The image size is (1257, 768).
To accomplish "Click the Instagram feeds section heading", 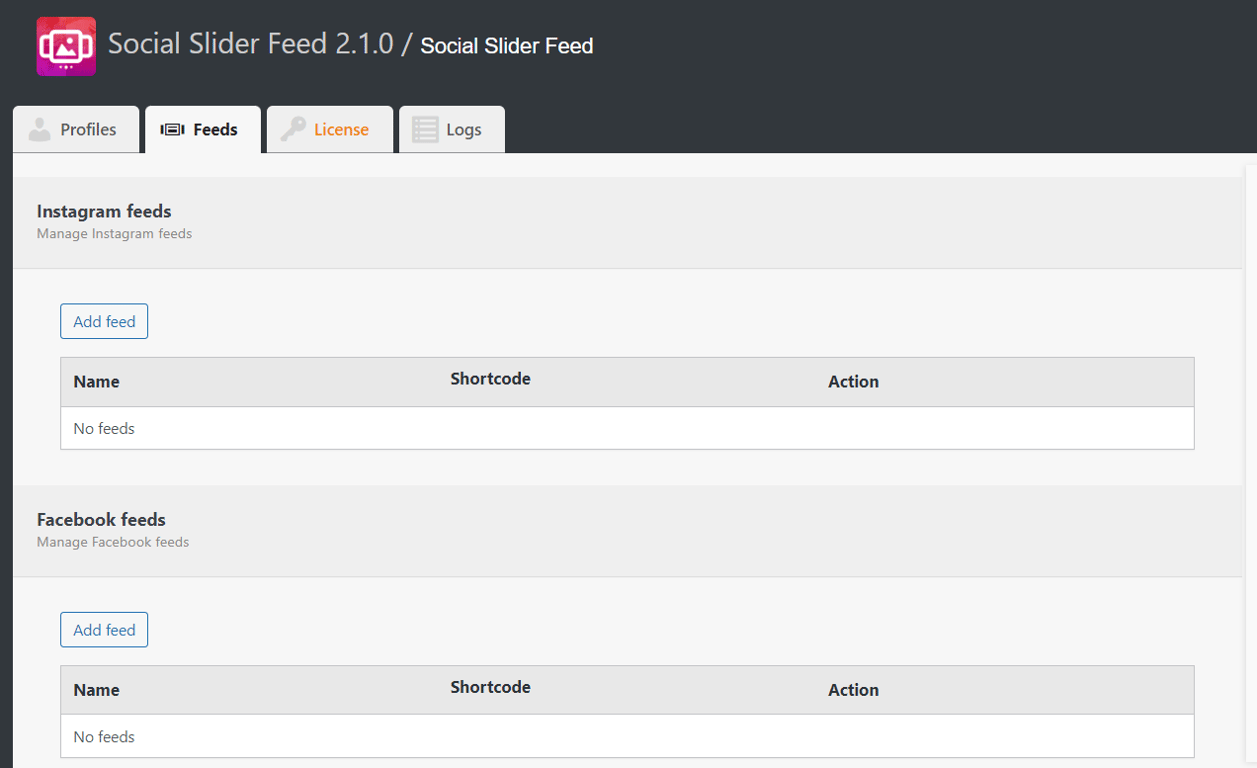I will point(103,211).
